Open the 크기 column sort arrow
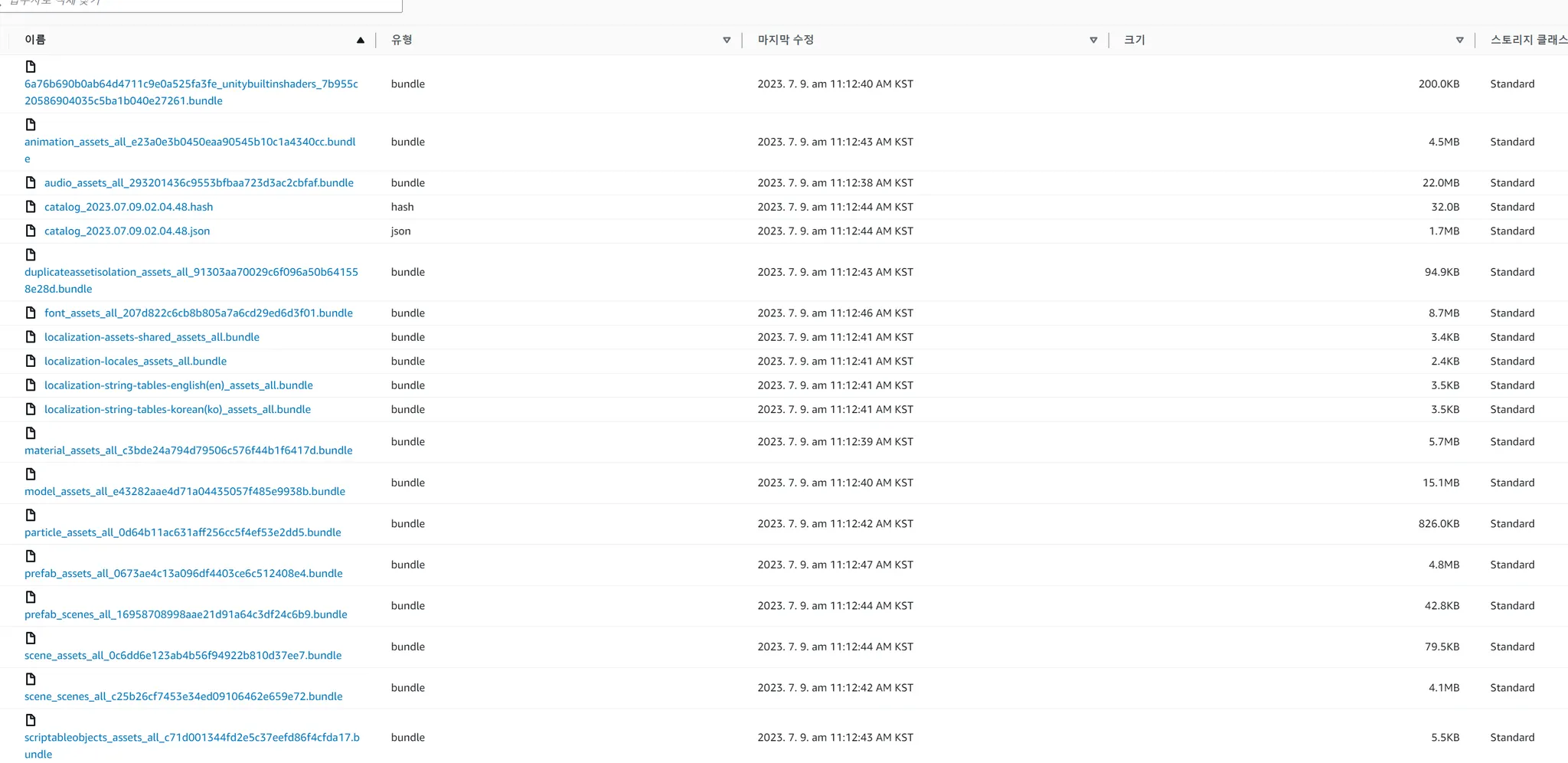This screenshot has height=763, width=1568. pyautogui.click(x=1460, y=41)
